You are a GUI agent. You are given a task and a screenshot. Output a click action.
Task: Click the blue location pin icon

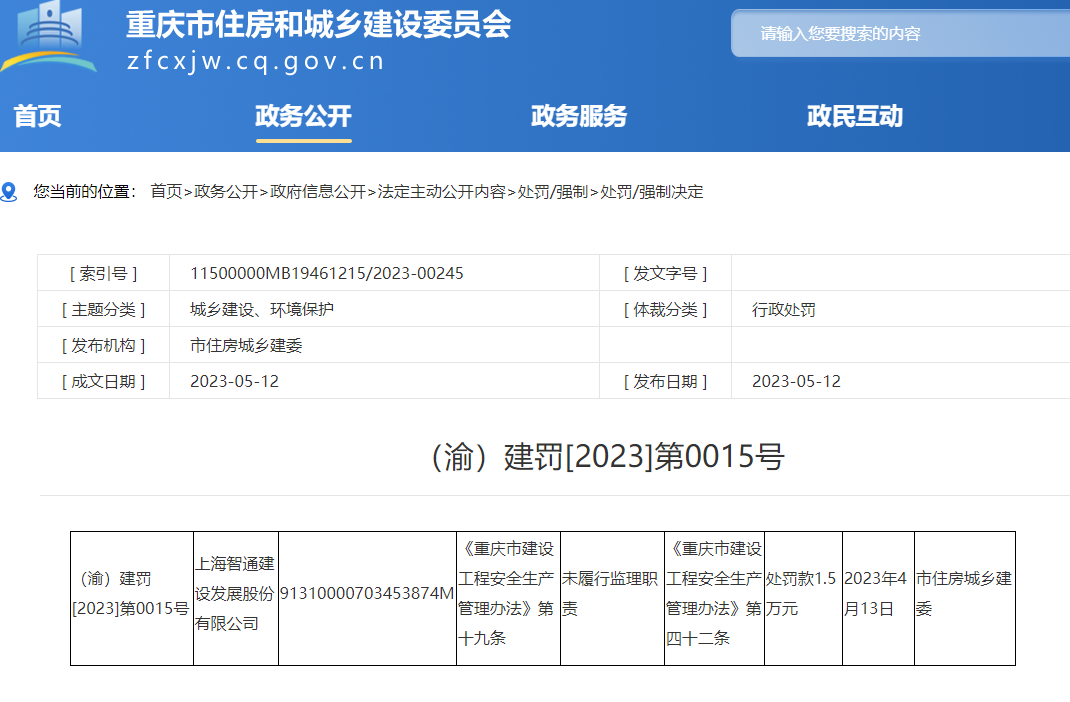pos(9,192)
